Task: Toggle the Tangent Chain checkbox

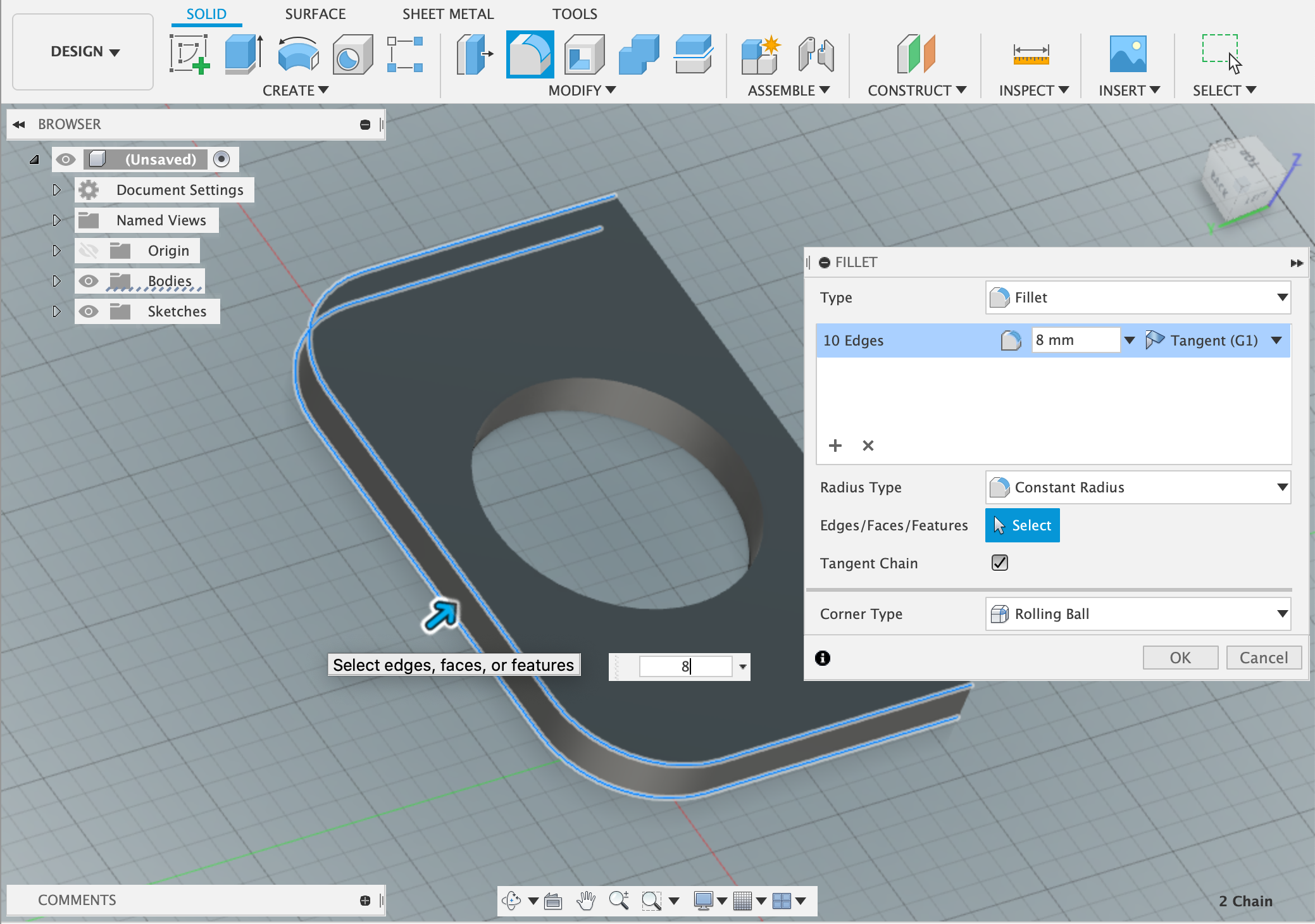Action: click(x=1000, y=563)
